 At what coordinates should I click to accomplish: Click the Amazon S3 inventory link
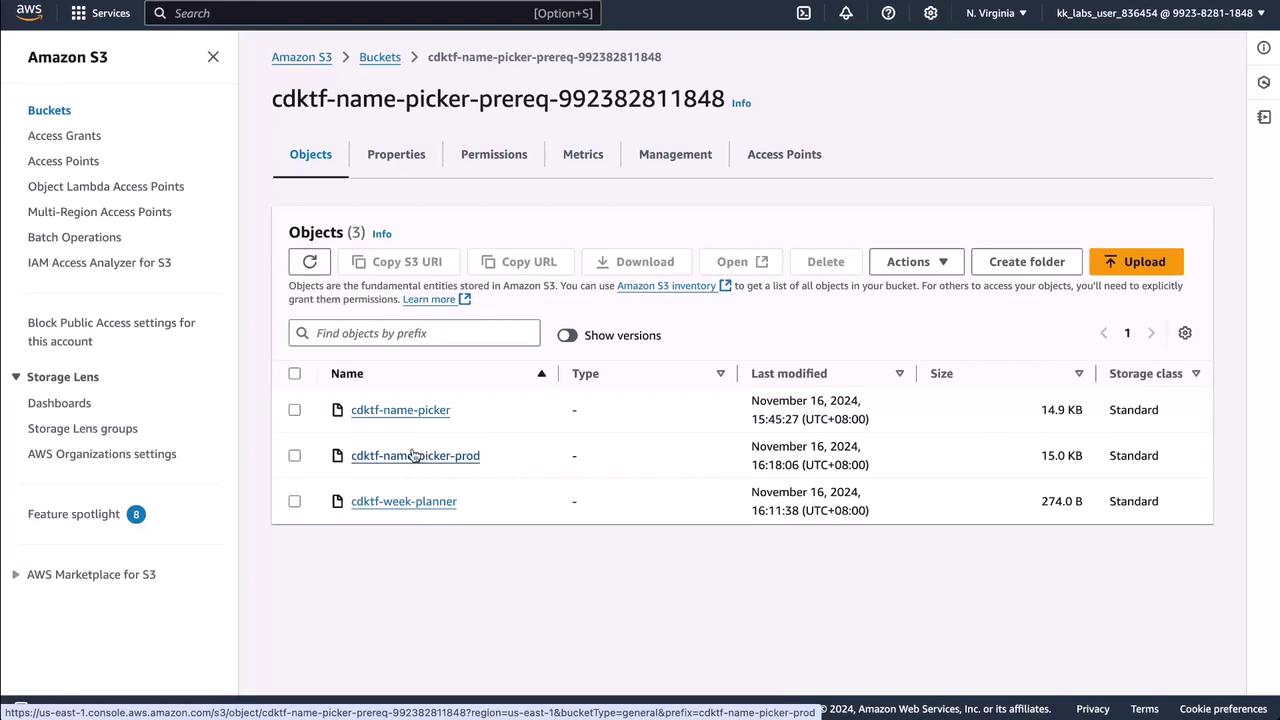pos(666,286)
